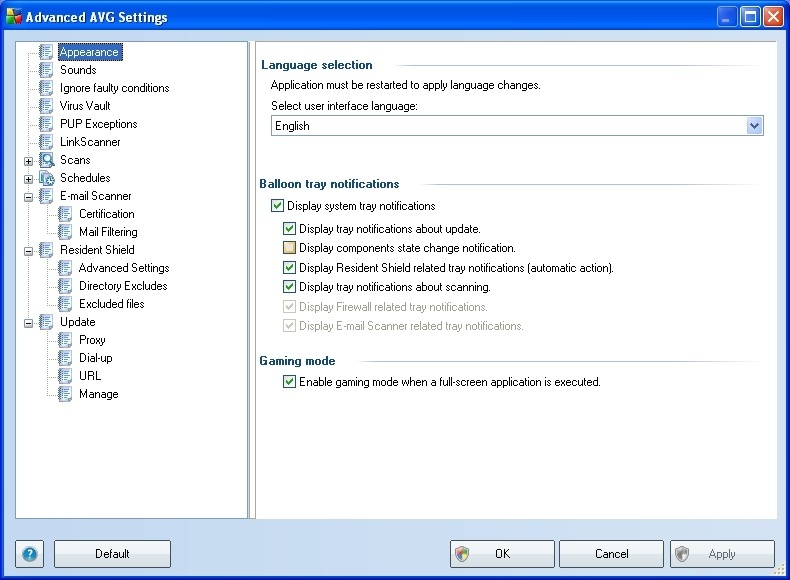Click E-mail Scanner related tray notifications checkbox

[x=289, y=326]
